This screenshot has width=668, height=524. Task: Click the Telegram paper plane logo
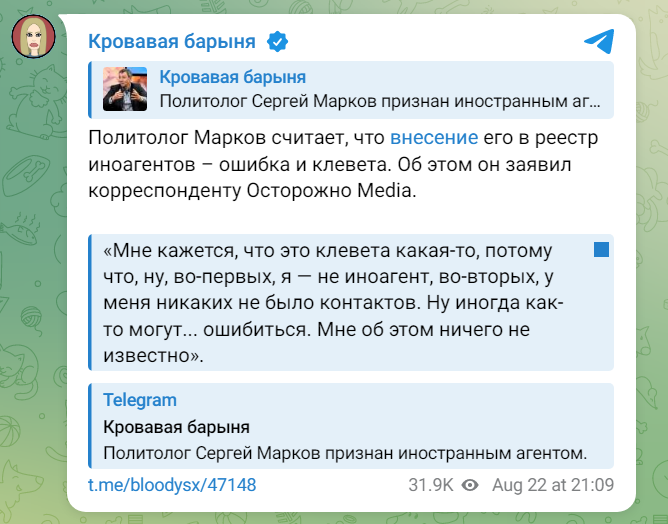(598, 41)
